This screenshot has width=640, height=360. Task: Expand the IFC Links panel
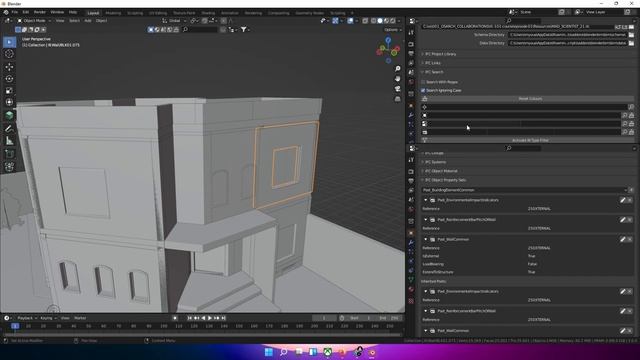(x=433, y=63)
